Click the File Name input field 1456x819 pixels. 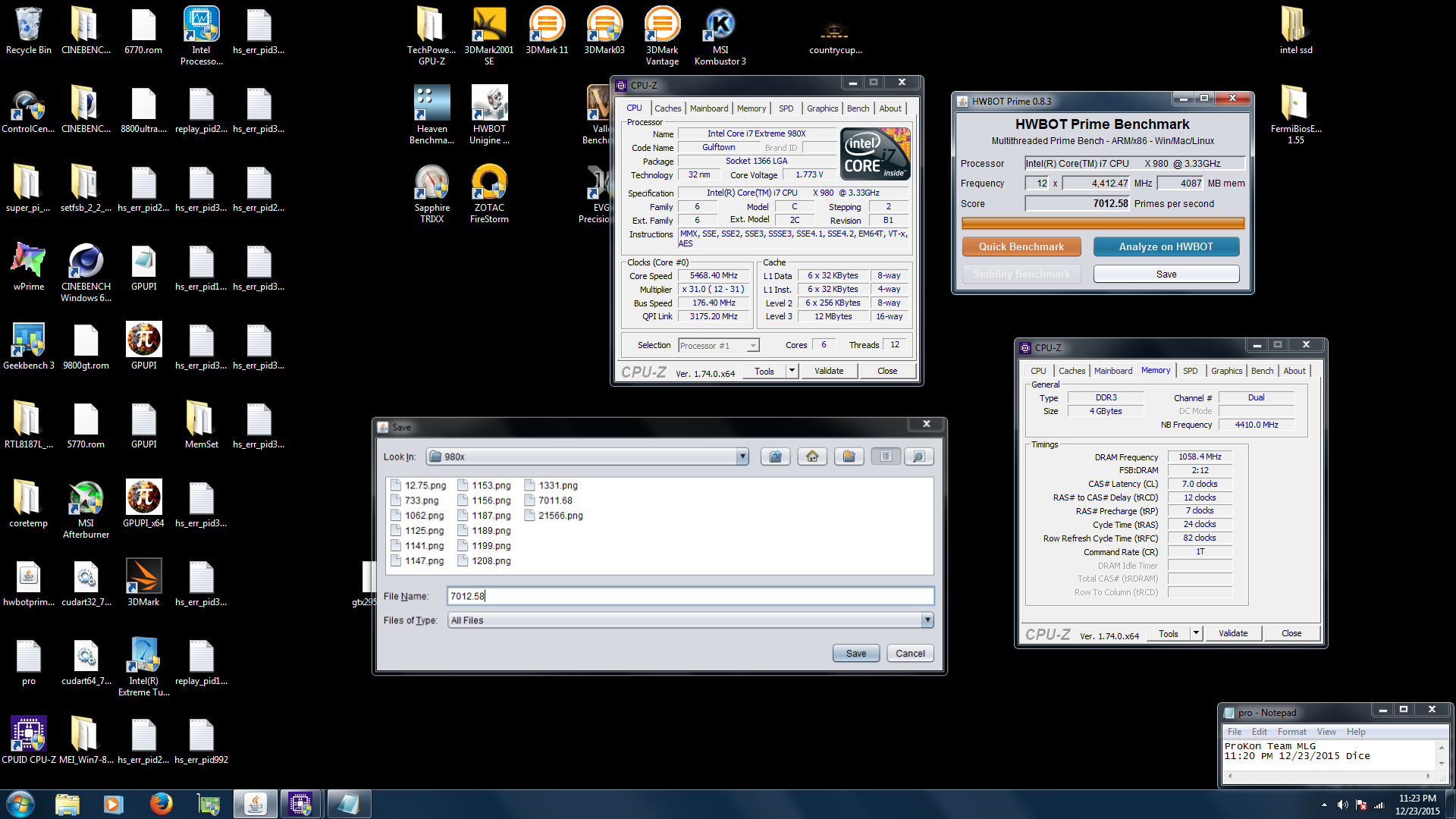(690, 596)
